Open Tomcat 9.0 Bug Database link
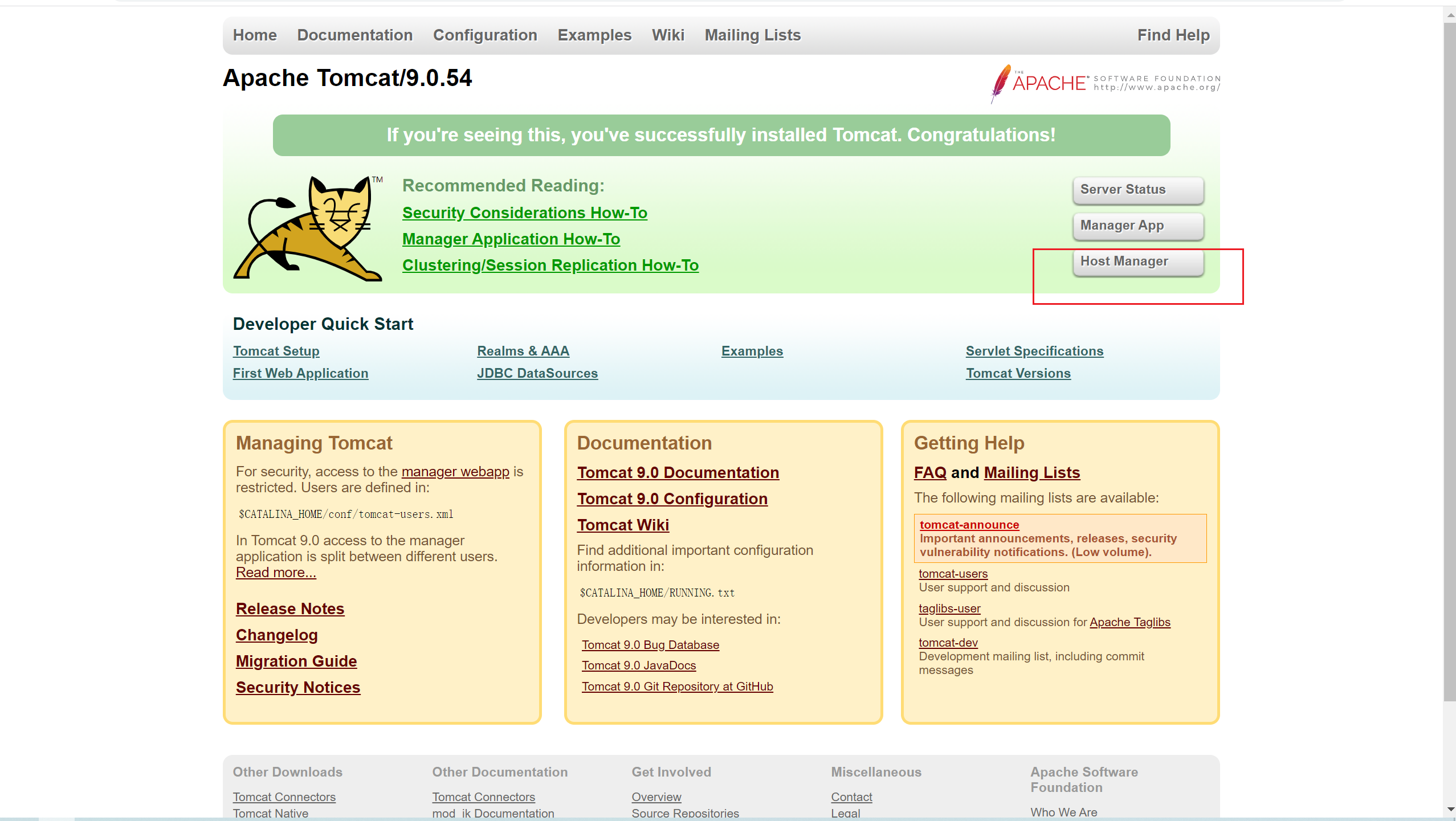The height and width of the screenshot is (821, 1456). pyautogui.click(x=650, y=645)
